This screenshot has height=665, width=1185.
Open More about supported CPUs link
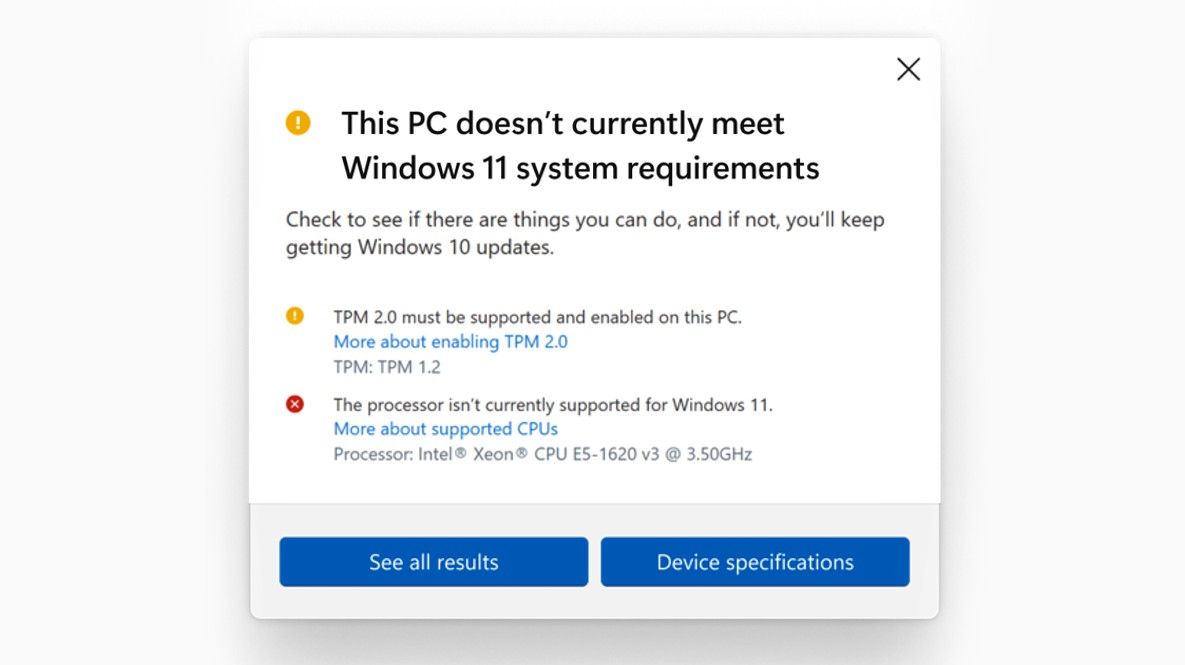point(445,429)
